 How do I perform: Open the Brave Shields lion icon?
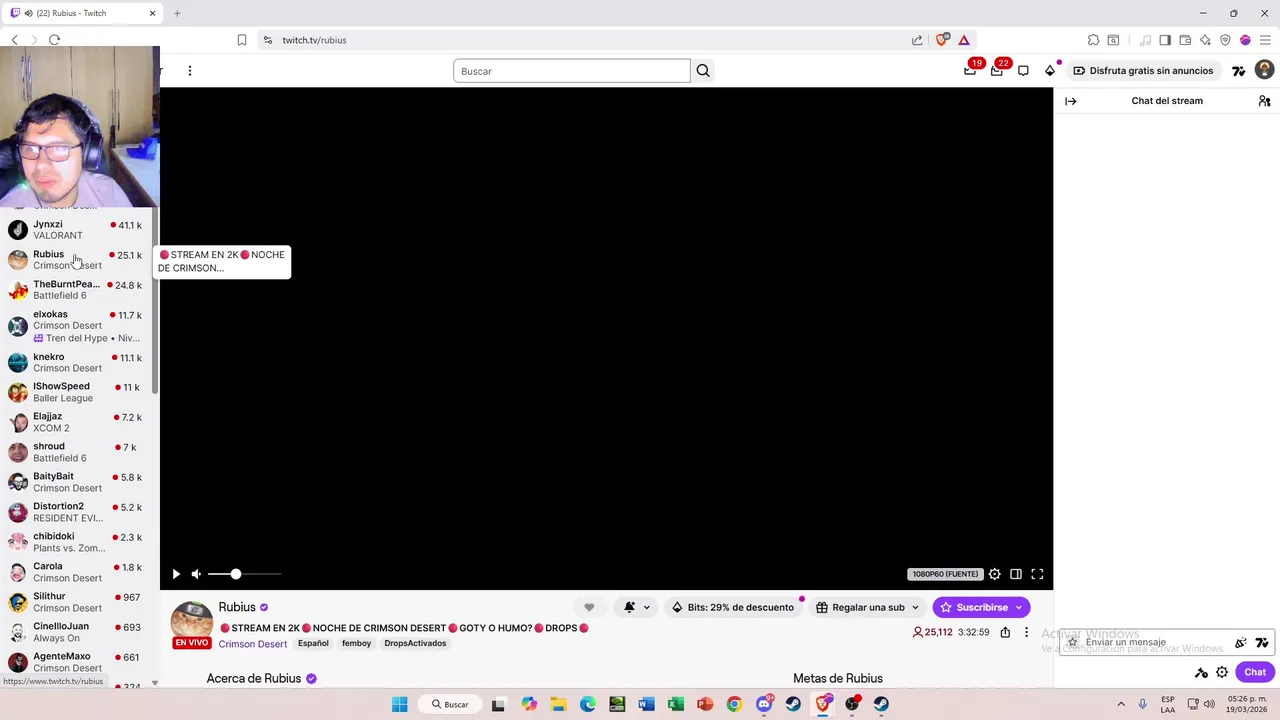[x=941, y=40]
